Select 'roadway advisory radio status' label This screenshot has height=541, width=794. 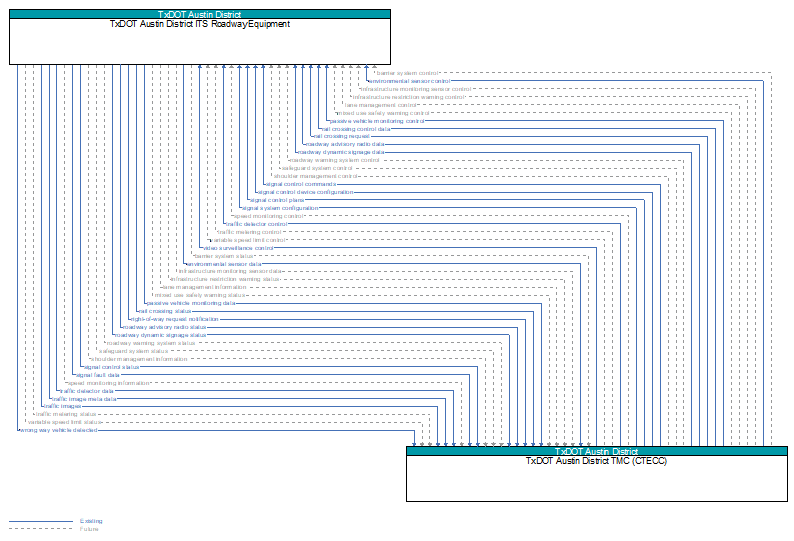point(165,327)
